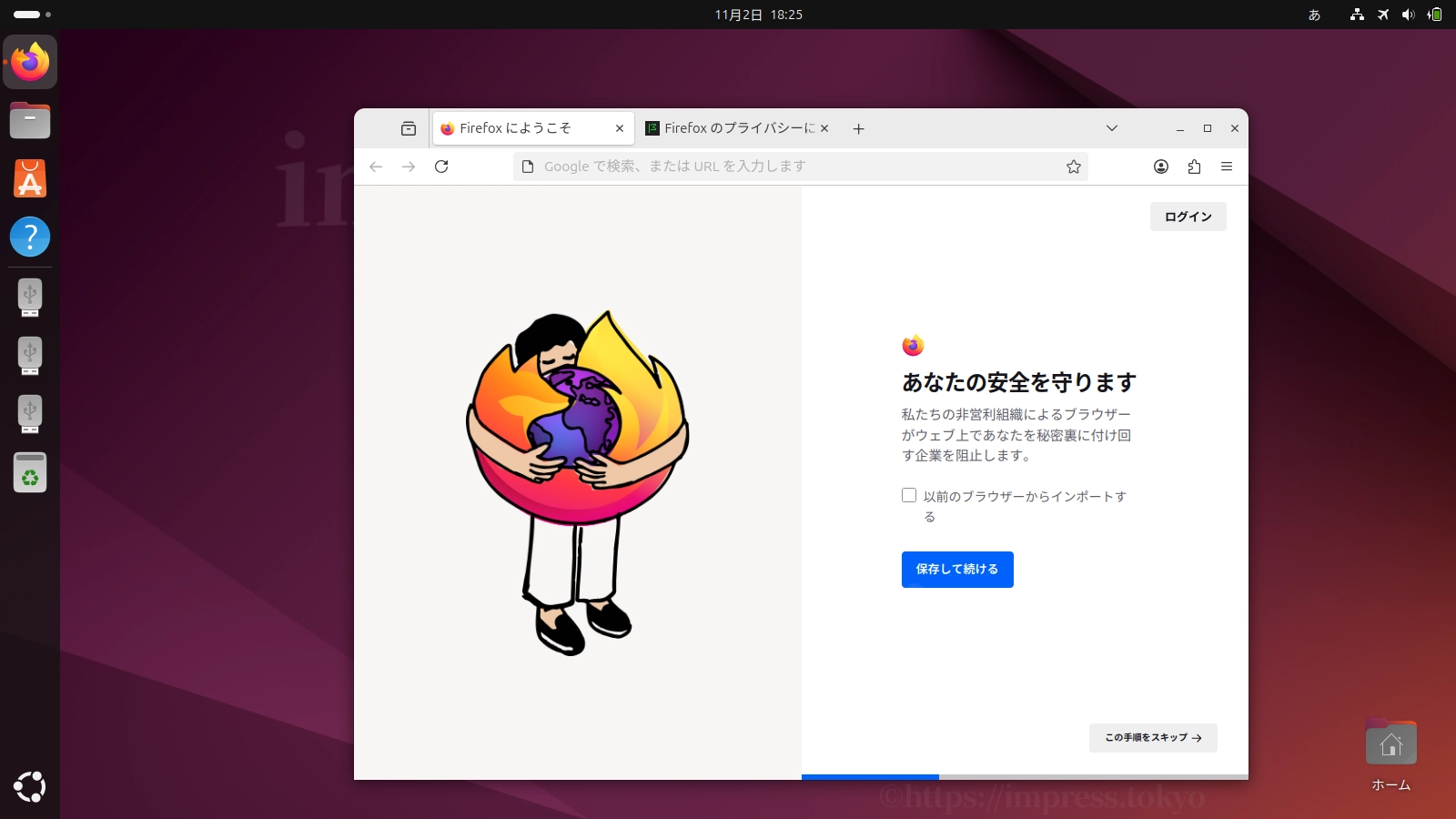
Task: Click the Firefox globe-hugging illustration
Action: (x=578, y=482)
